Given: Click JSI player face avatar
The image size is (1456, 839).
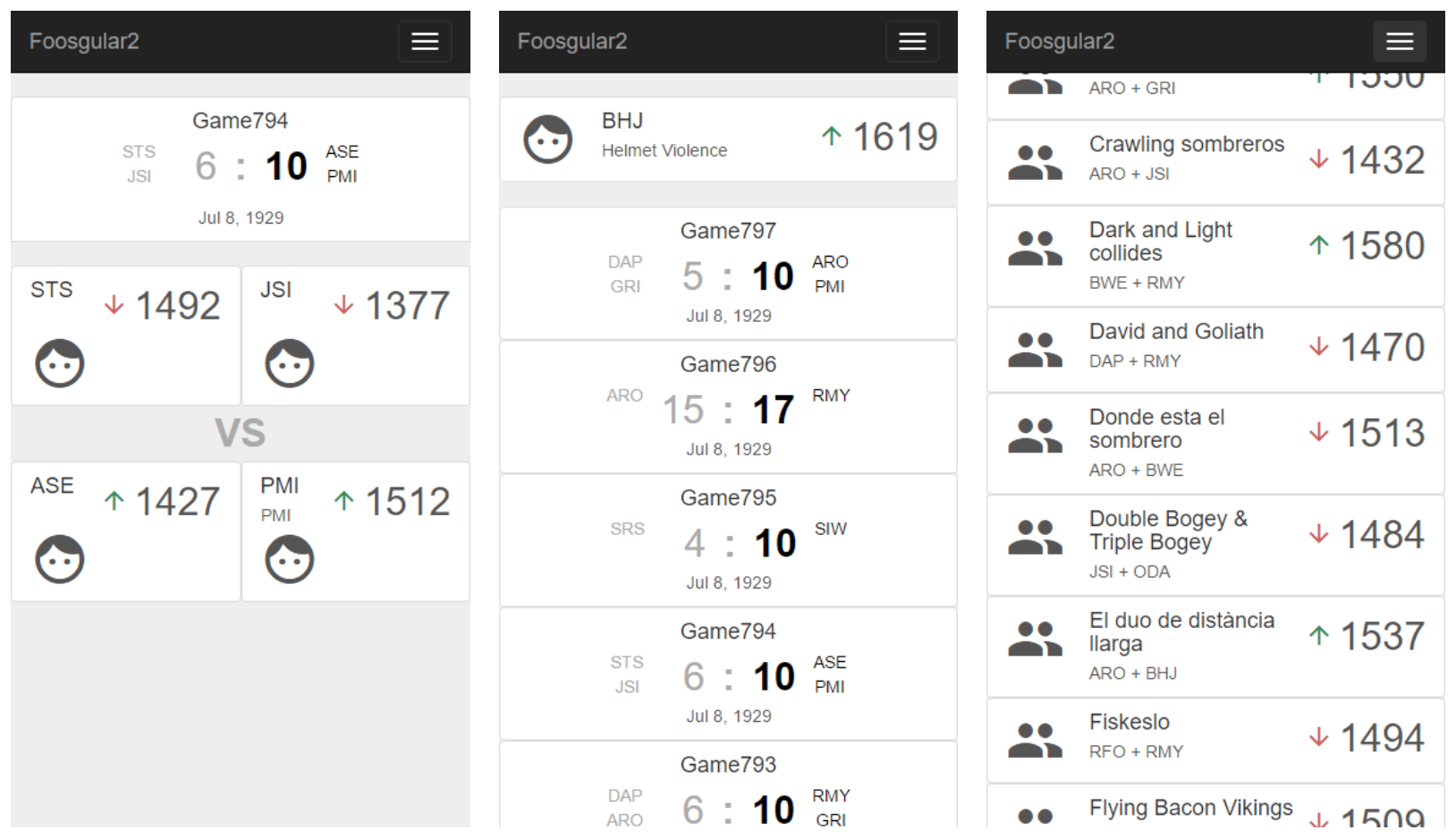Looking at the screenshot, I should click(x=290, y=363).
